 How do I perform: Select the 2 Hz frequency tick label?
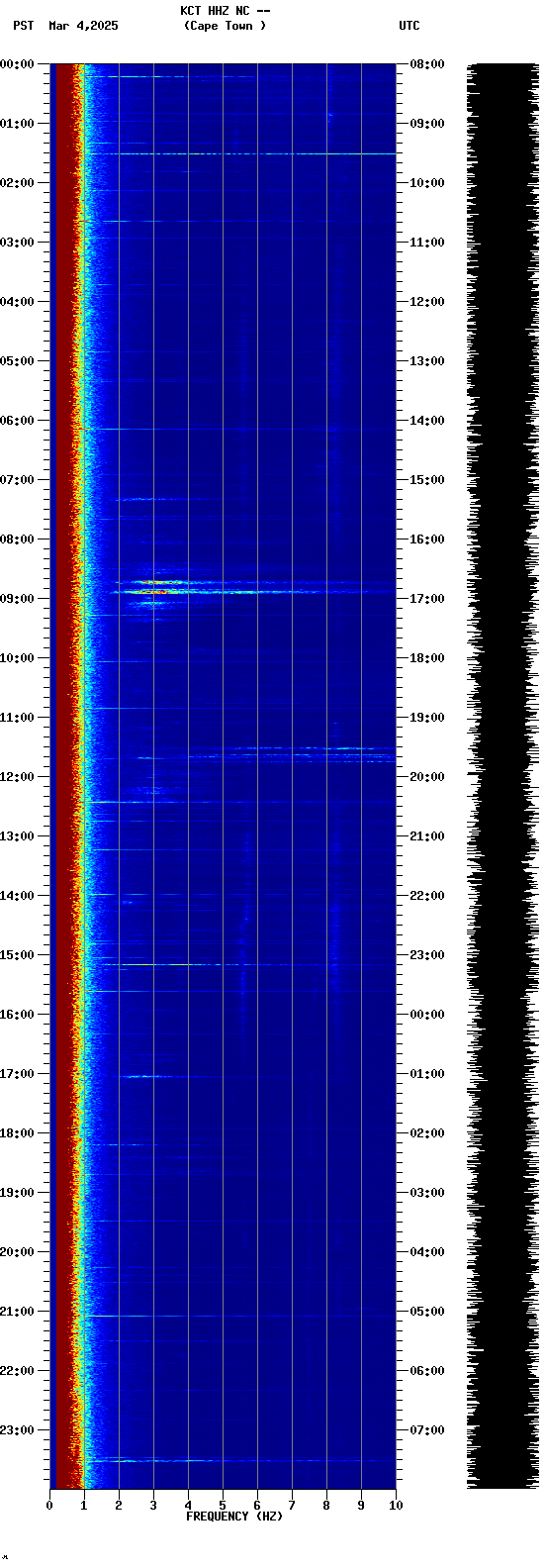(119, 1506)
